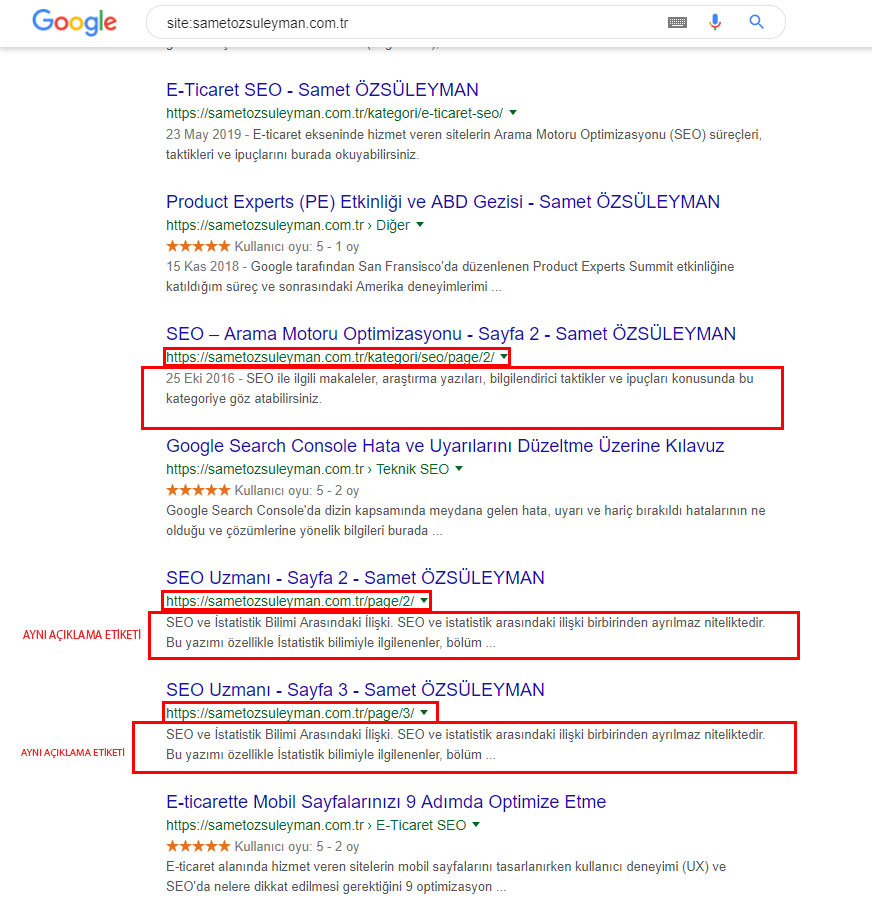Start voice search with microphone icon
The image size is (872, 916).
[x=715, y=22]
